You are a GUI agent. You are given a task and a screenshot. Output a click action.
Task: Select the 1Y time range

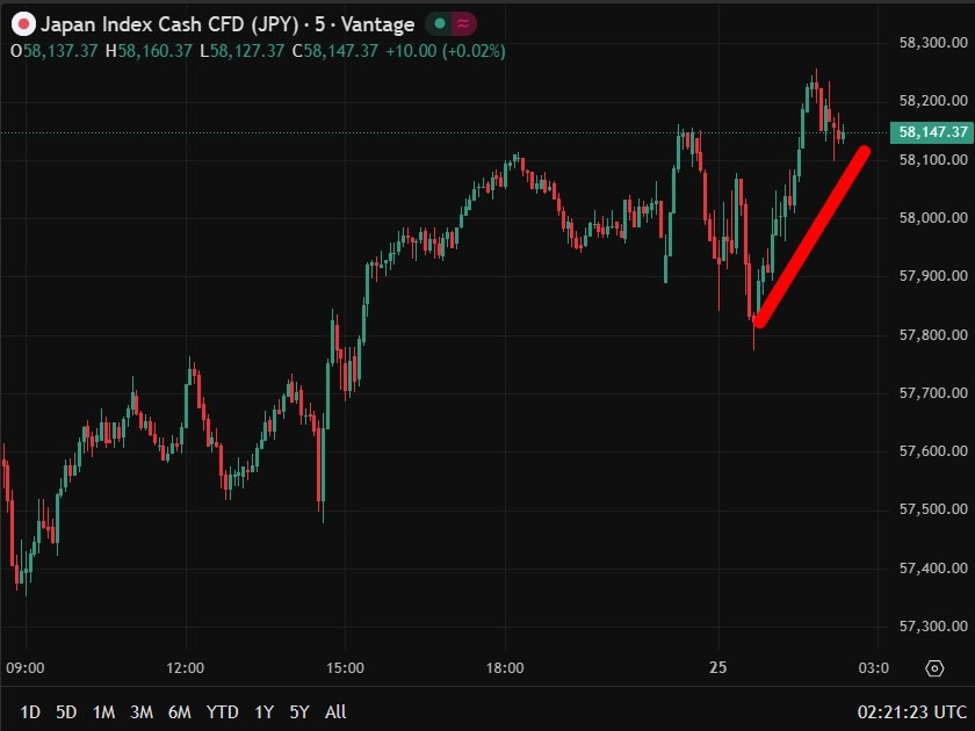263,712
